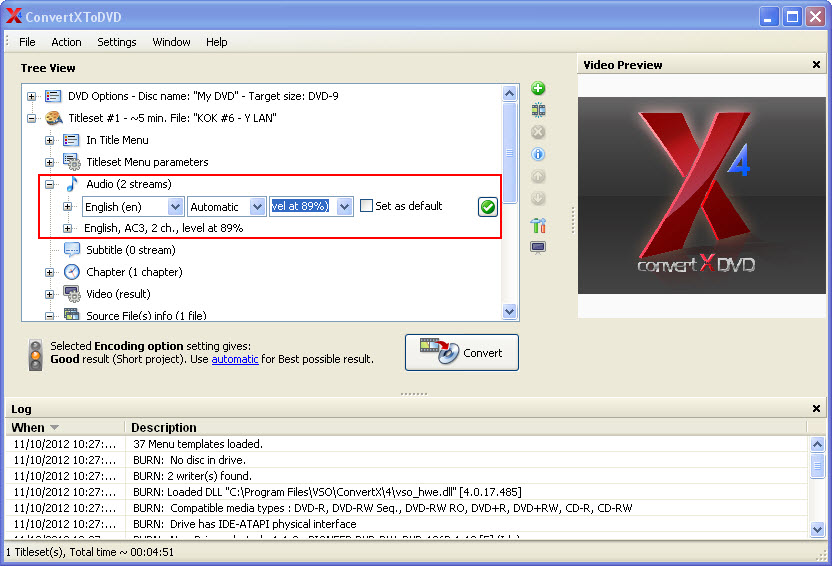The width and height of the screenshot is (832, 566).
Task: Click the Source File(s) info icon
Action: click(72, 315)
